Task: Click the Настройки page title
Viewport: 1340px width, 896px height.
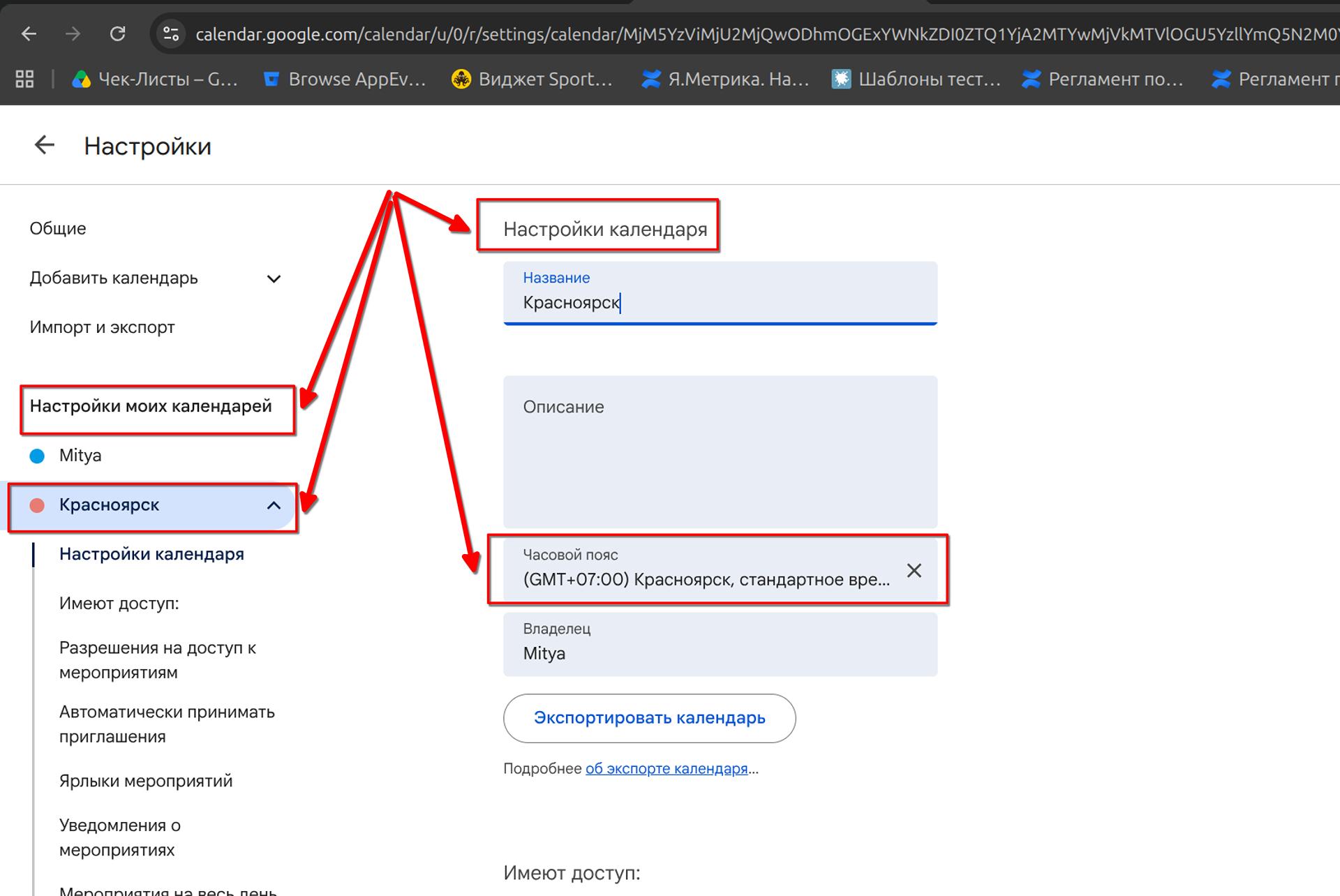Action: pyautogui.click(x=147, y=146)
